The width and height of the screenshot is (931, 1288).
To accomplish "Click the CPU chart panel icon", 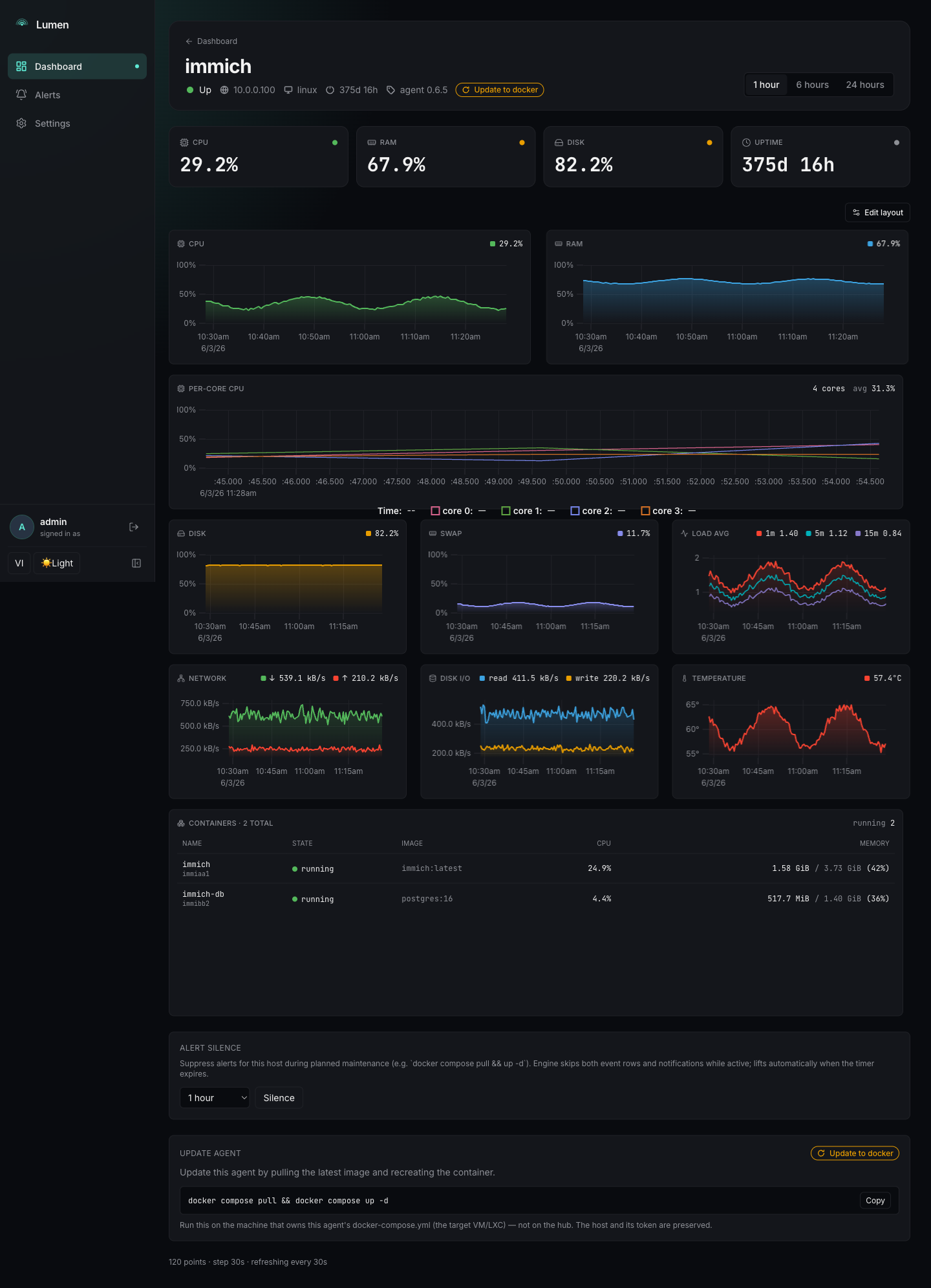I will pyautogui.click(x=181, y=244).
